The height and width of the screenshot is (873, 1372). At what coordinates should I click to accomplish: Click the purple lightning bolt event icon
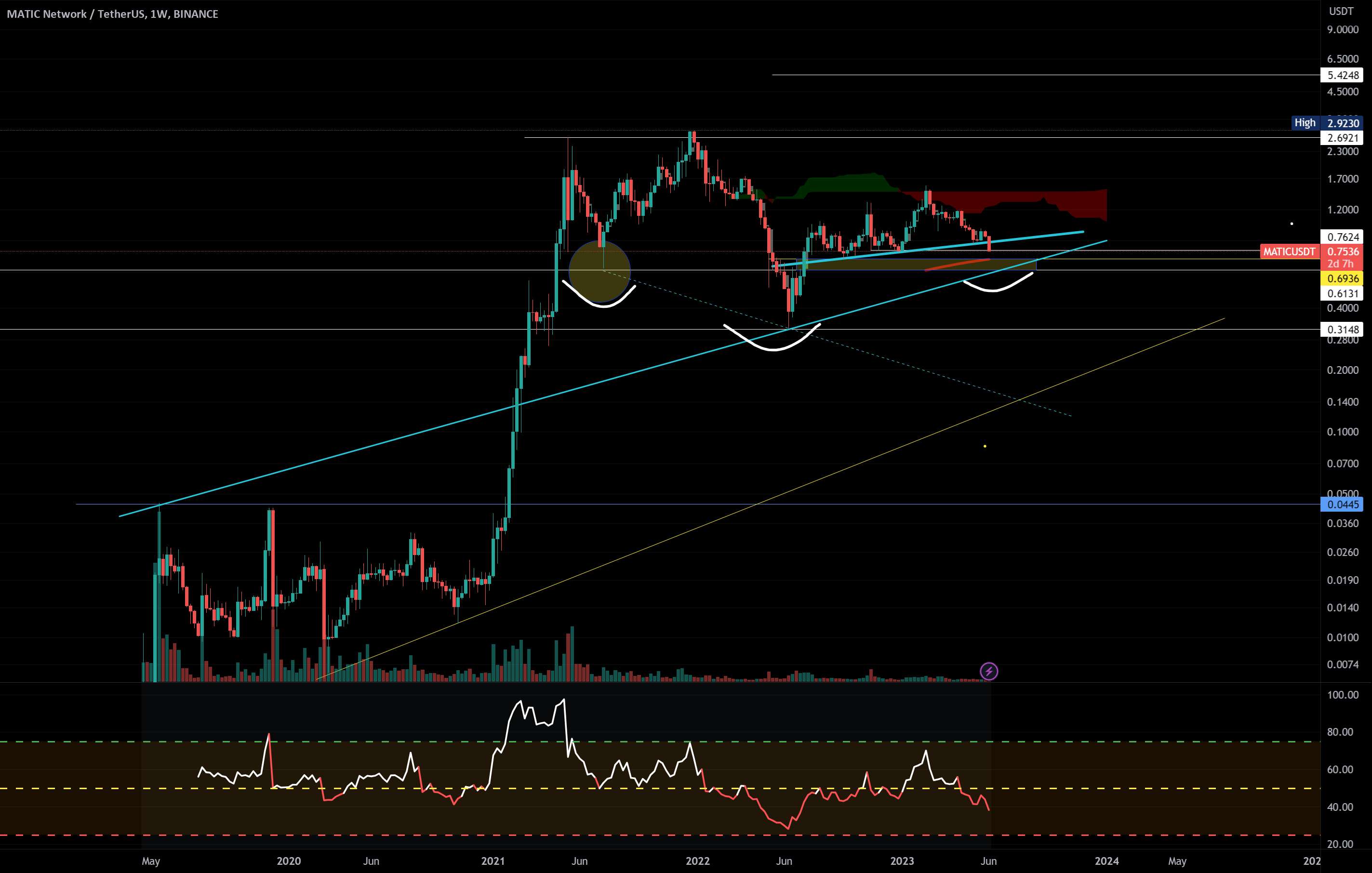point(988,672)
